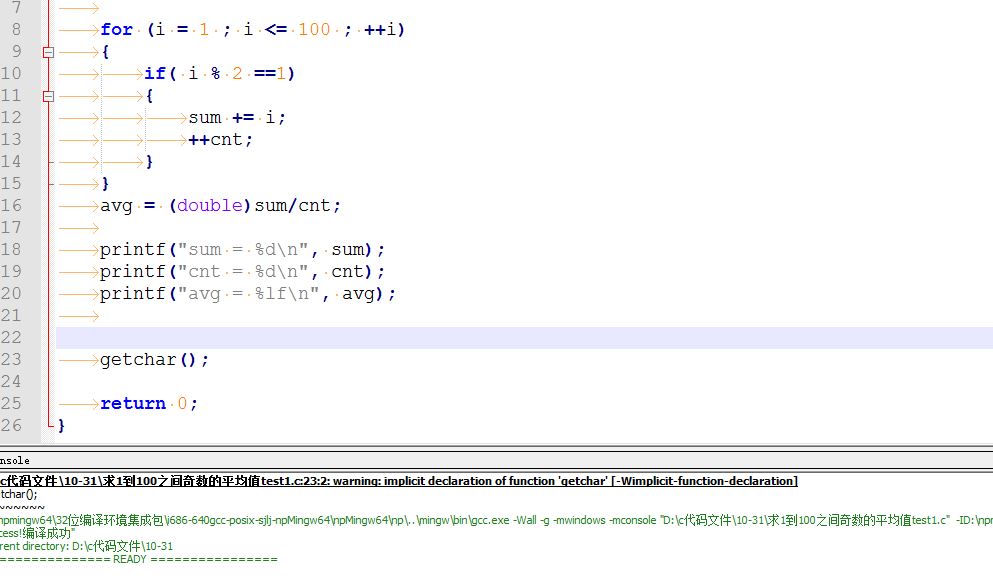993x581 pixels.
Task: Click the gcc.exe compile command line in console
Action: click(x=496, y=520)
